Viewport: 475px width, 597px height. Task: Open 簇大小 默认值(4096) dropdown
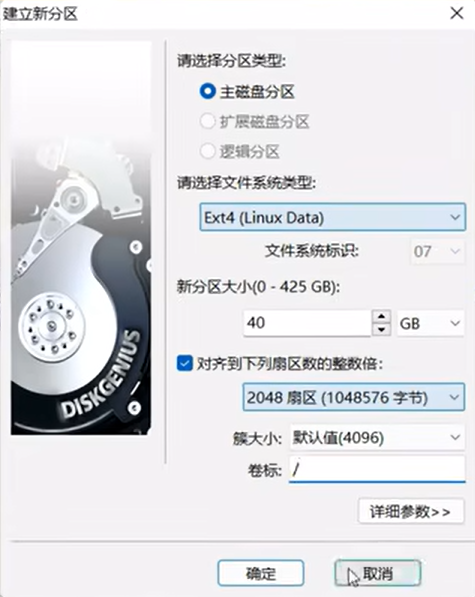(x=377, y=437)
